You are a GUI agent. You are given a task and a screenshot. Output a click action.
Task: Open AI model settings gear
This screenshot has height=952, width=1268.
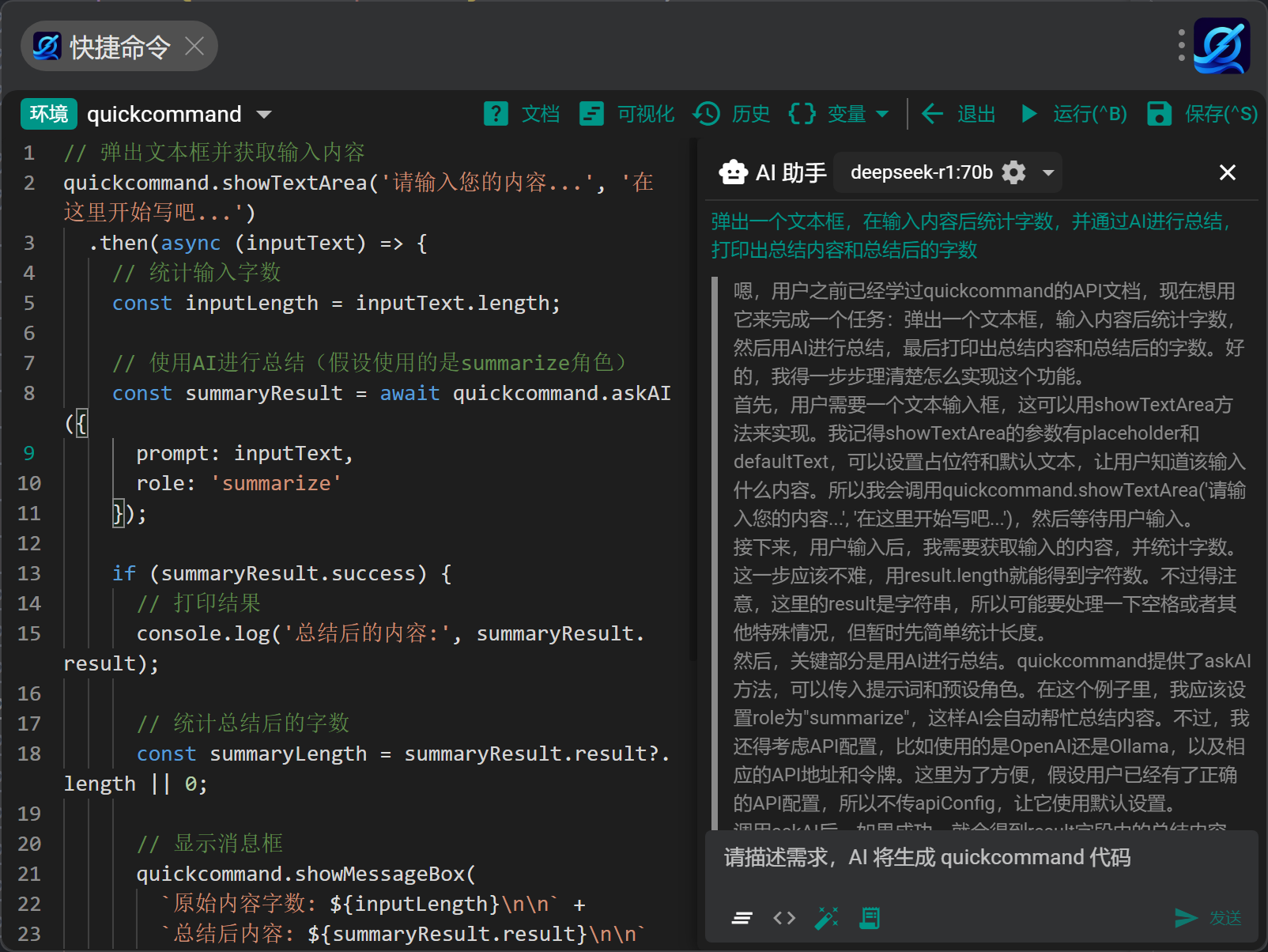click(x=1013, y=172)
